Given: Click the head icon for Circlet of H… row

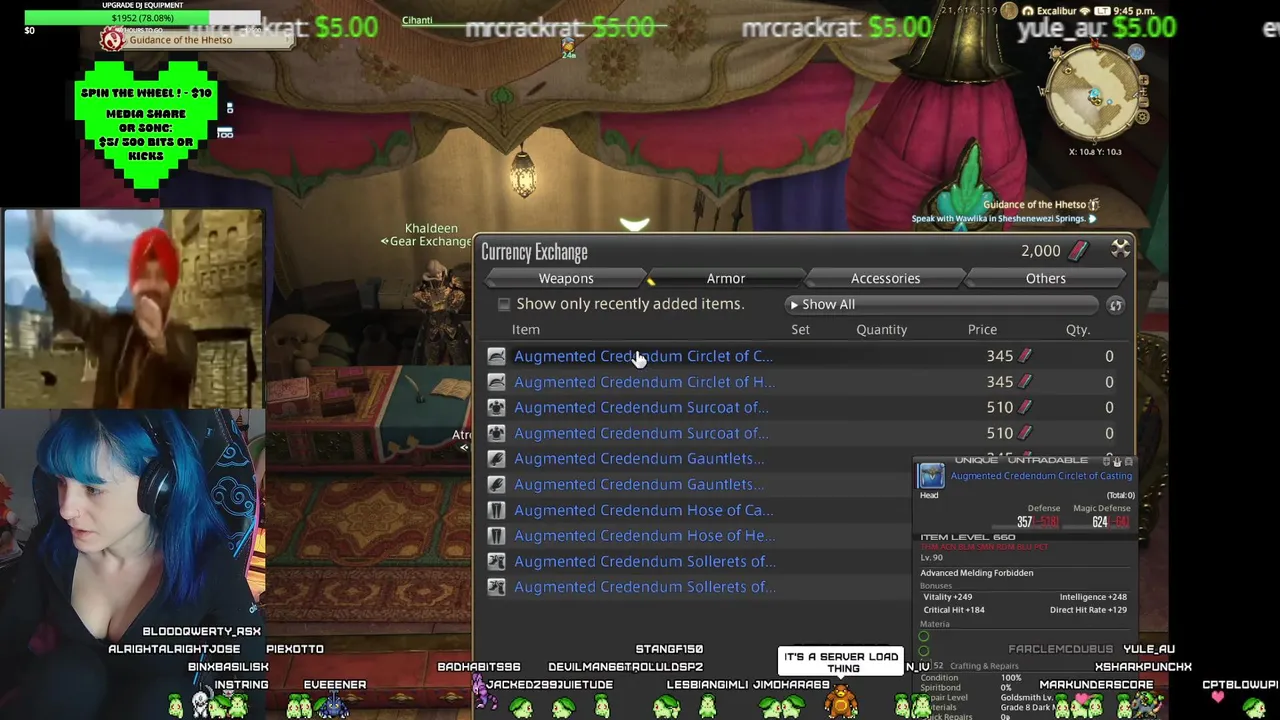Looking at the screenshot, I should (x=496, y=382).
